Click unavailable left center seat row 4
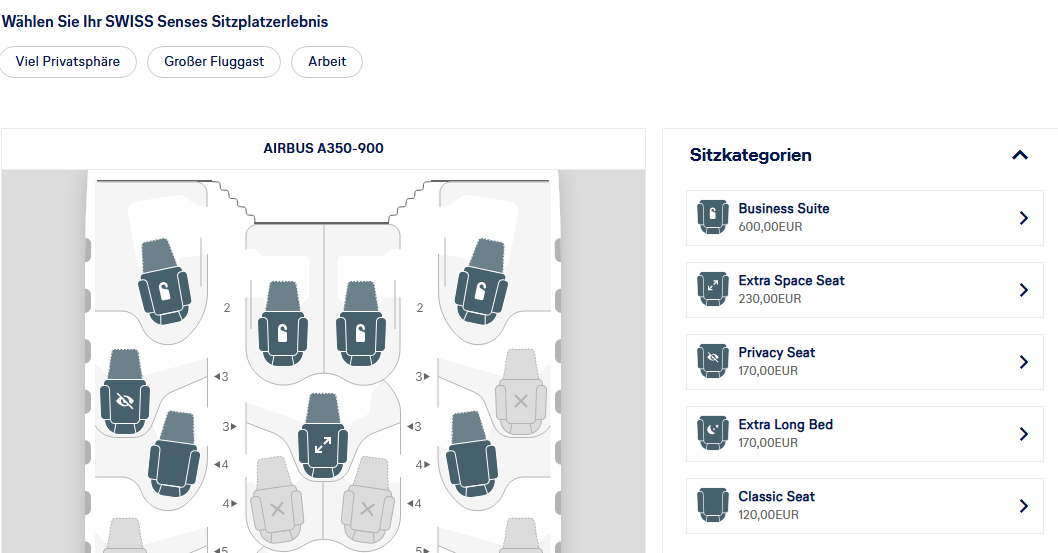Screen dimensions: 1058x553 click(277, 500)
